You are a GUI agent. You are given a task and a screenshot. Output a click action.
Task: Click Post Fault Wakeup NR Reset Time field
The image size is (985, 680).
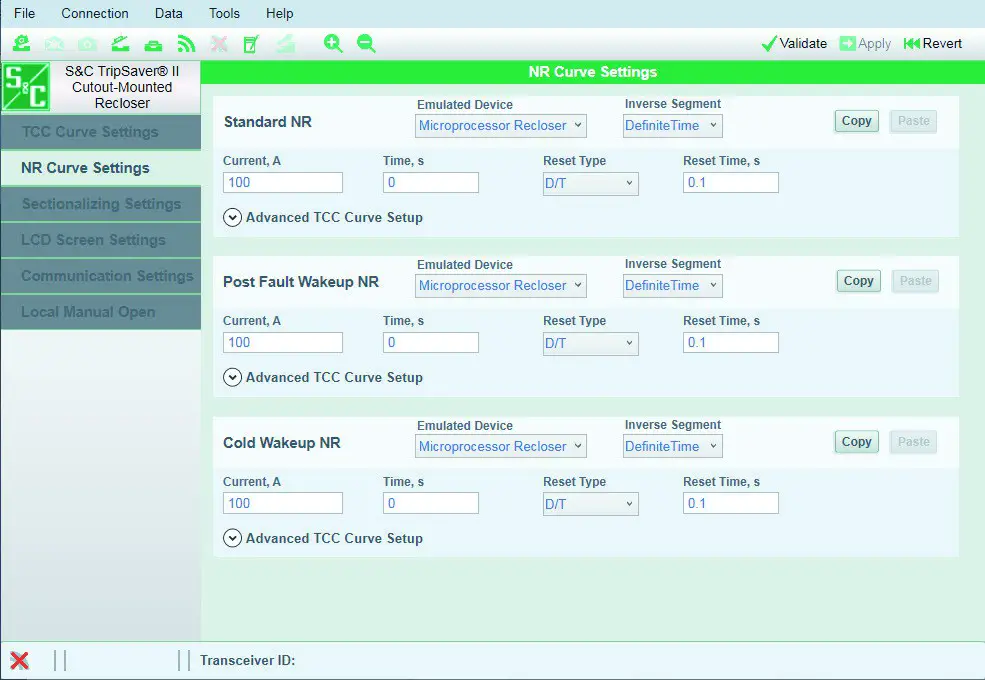[731, 343]
